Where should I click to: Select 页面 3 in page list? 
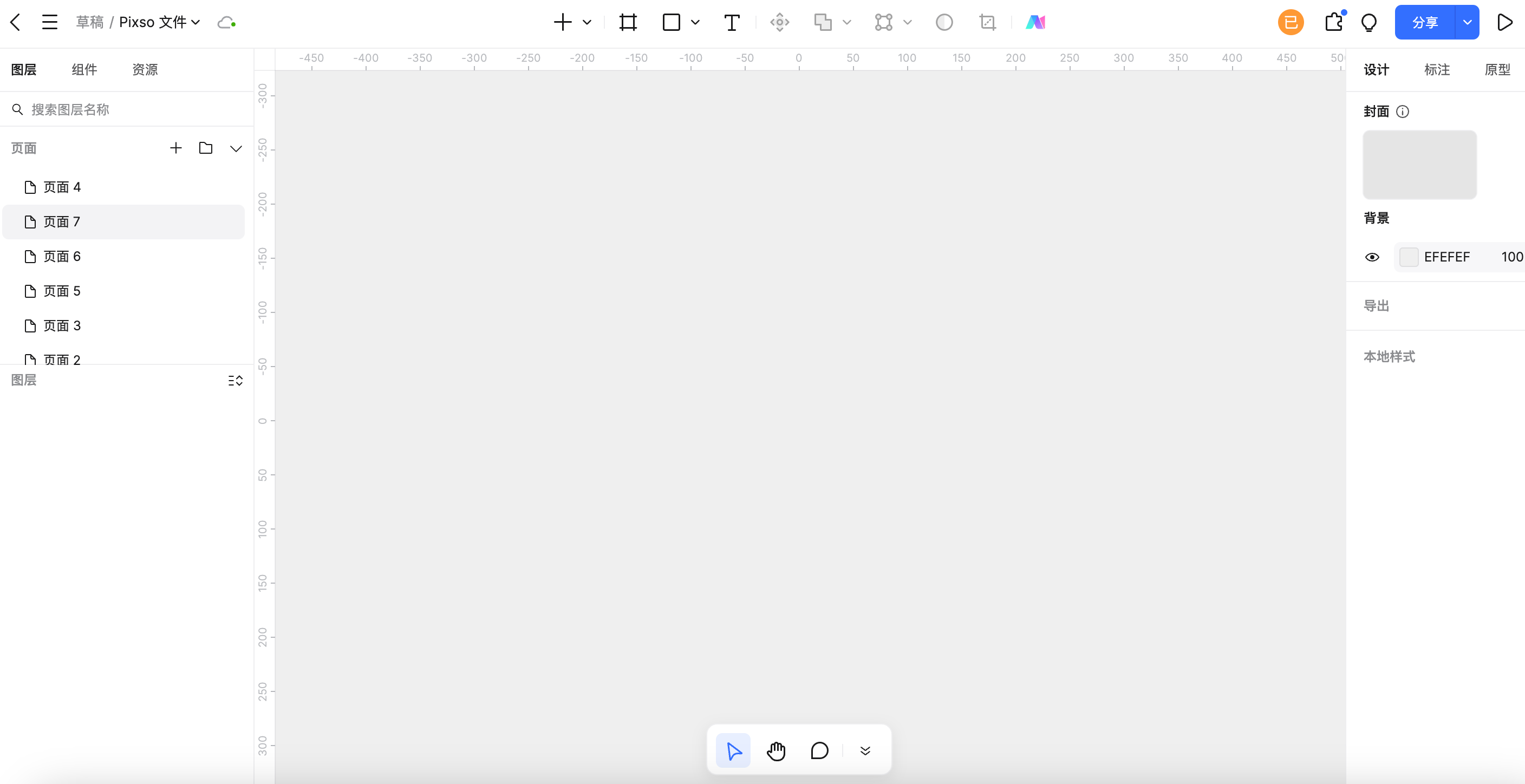click(123, 326)
